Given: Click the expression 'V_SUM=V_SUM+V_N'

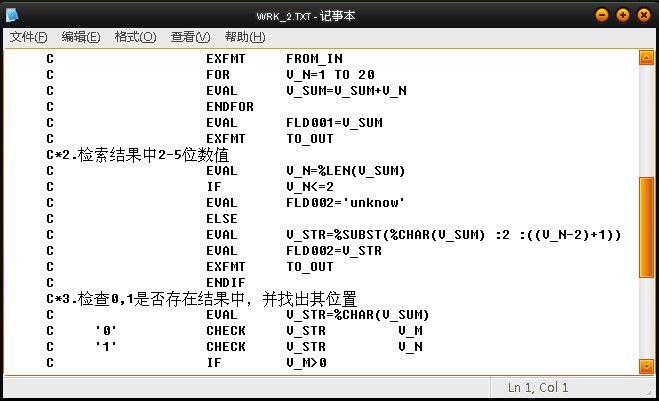Looking at the screenshot, I should point(346,91).
